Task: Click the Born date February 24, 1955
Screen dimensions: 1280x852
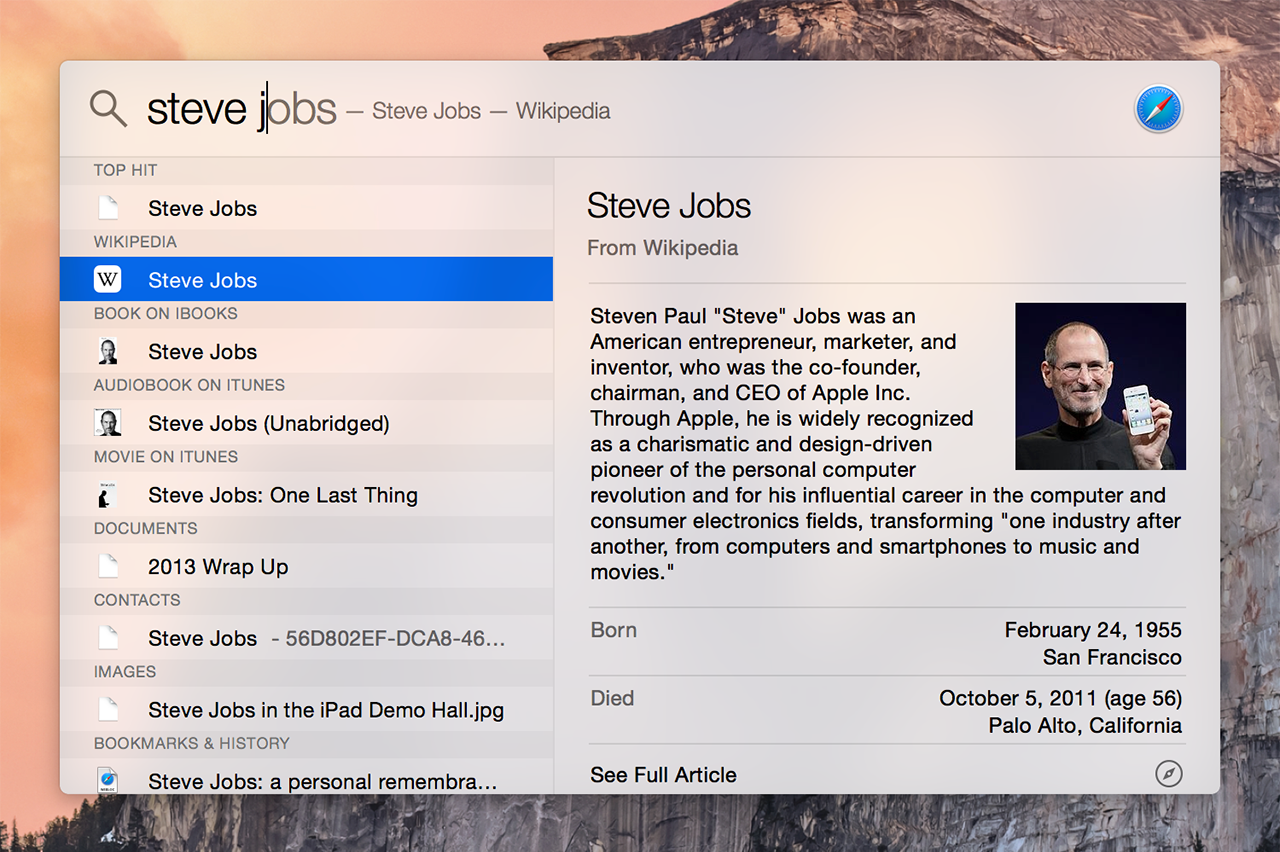Action: point(1093,630)
